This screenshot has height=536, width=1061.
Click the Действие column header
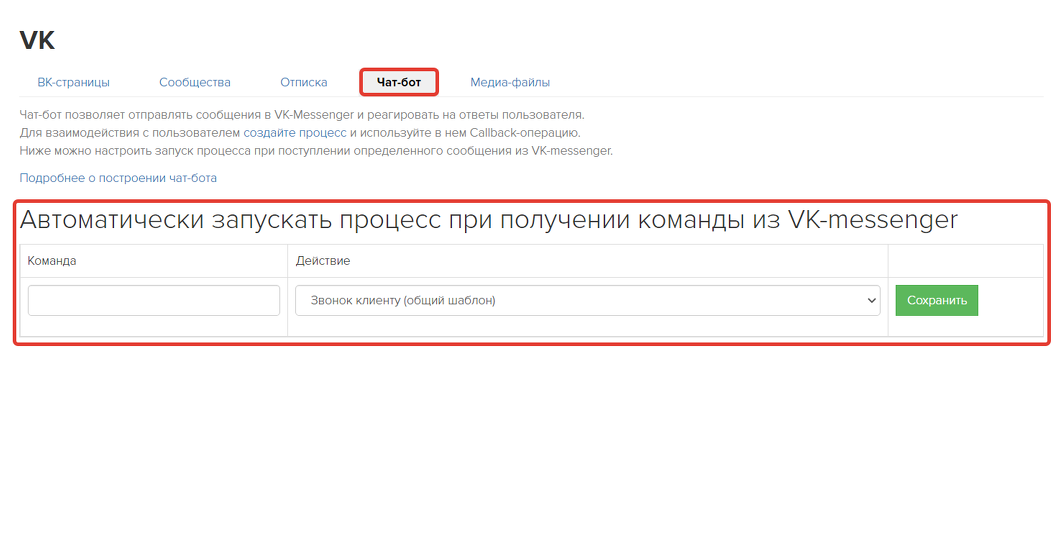[323, 261]
